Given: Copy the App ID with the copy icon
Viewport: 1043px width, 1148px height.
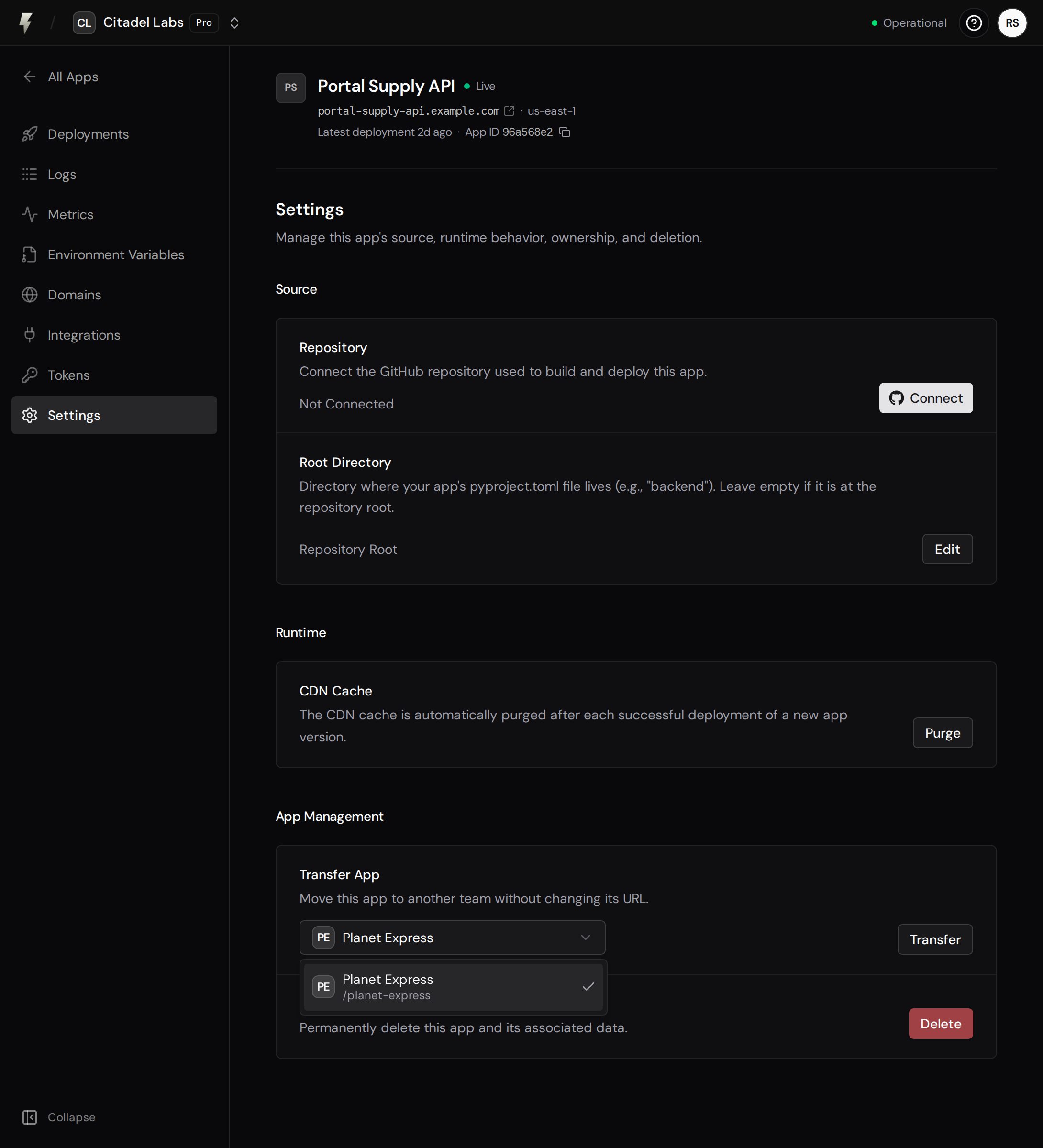Looking at the screenshot, I should click(565, 132).
